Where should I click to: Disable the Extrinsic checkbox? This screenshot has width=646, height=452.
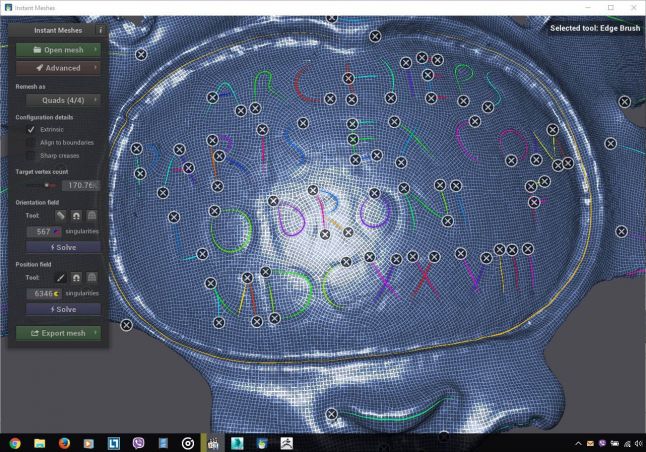pos(31,130)
